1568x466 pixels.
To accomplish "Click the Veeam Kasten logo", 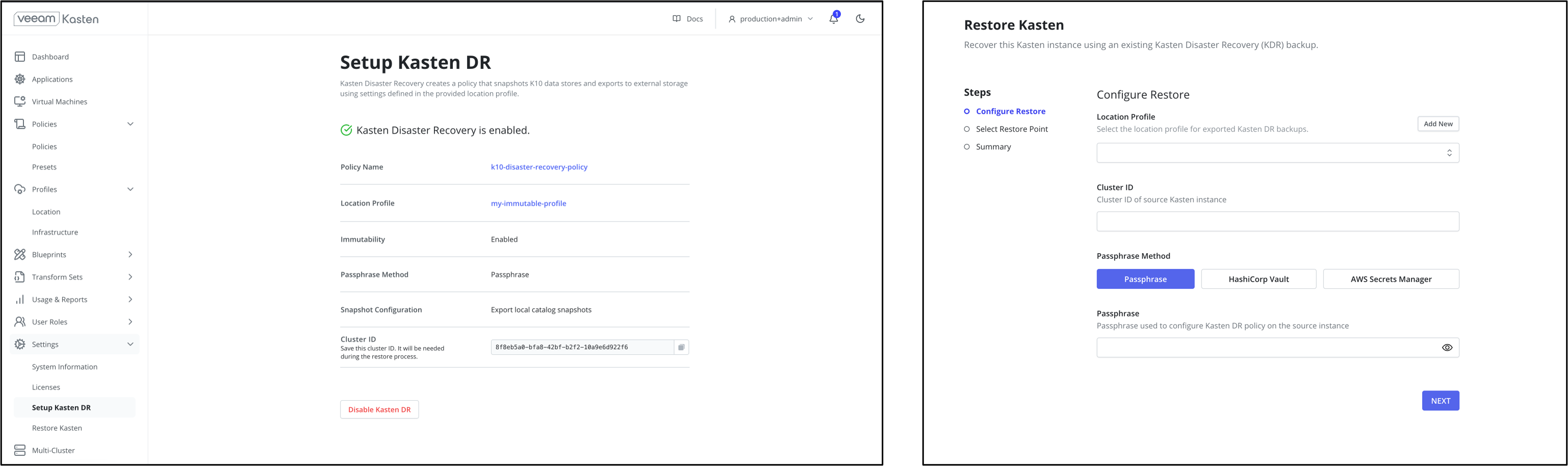I will 56,19.
